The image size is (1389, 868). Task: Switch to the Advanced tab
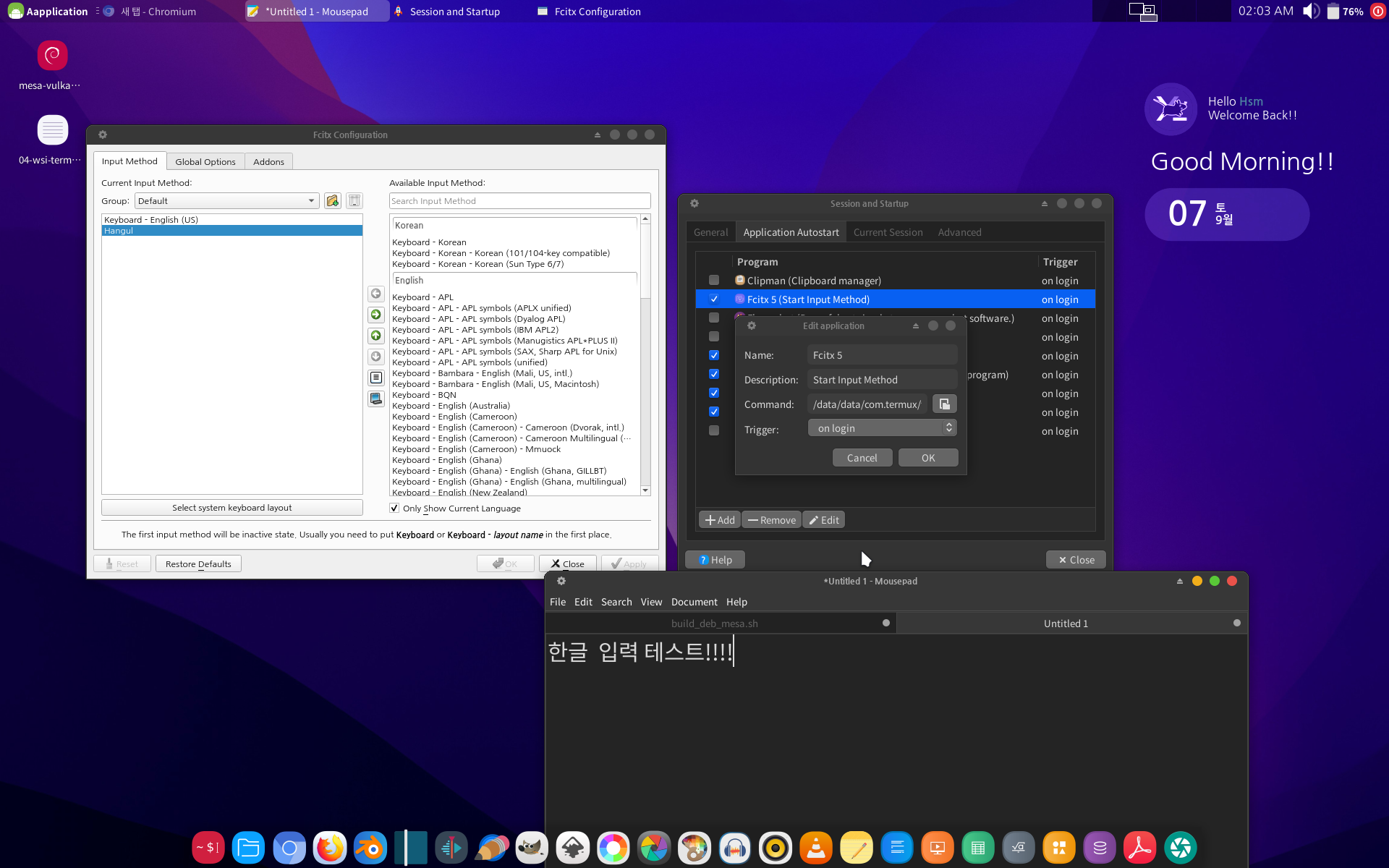pyautogui.click(x=959, y=232)
